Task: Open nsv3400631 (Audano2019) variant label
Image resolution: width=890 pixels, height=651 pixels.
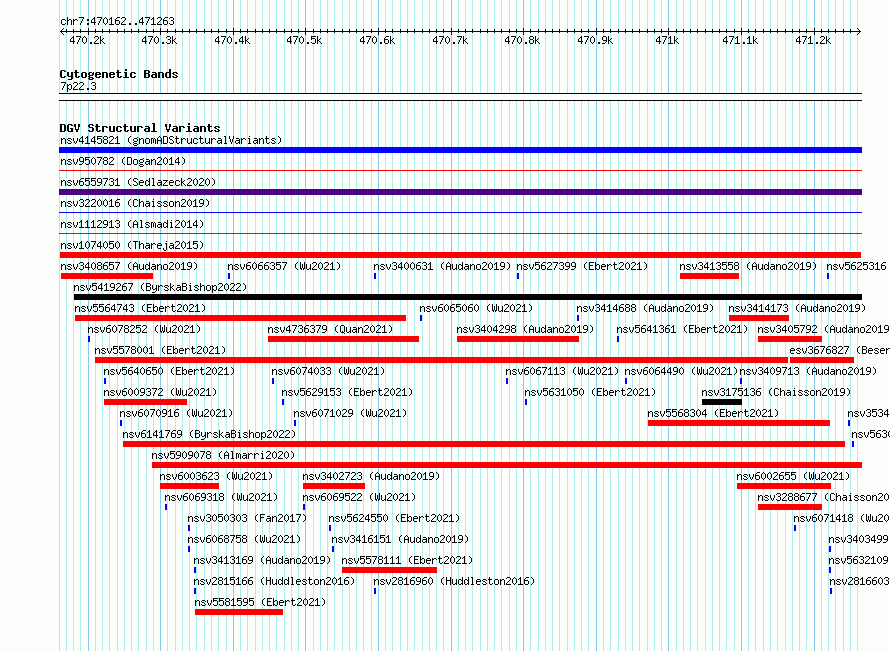Action: click(442, 266)
